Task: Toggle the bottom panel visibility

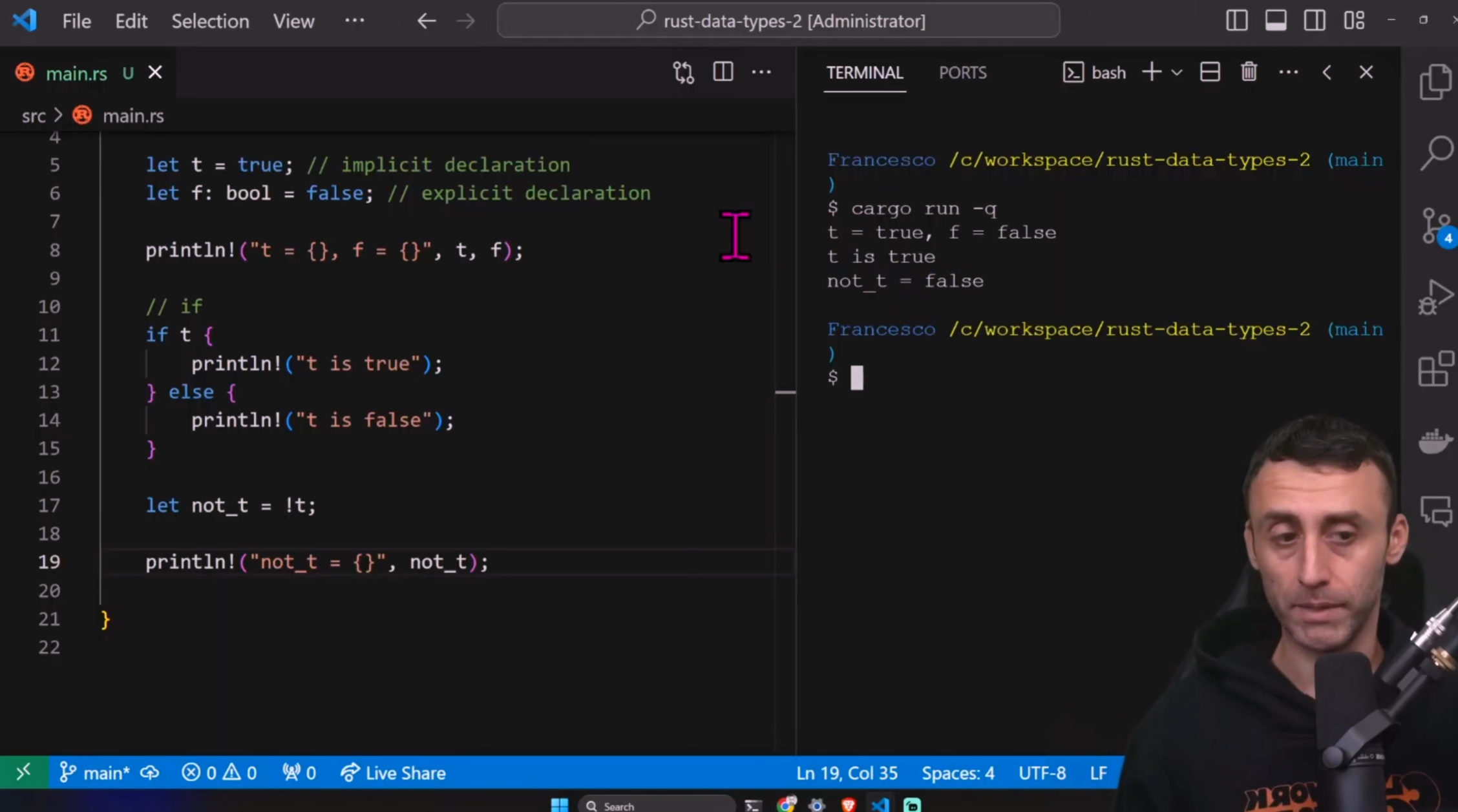Action: pyautogui.click(x=1275, y=20)
